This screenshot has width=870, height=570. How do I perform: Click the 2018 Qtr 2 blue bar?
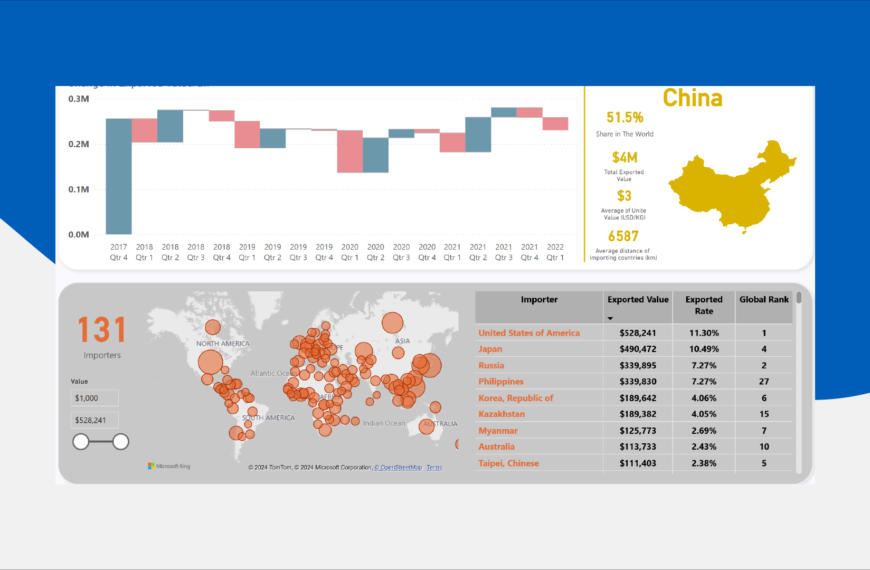(x=170, y=126)
